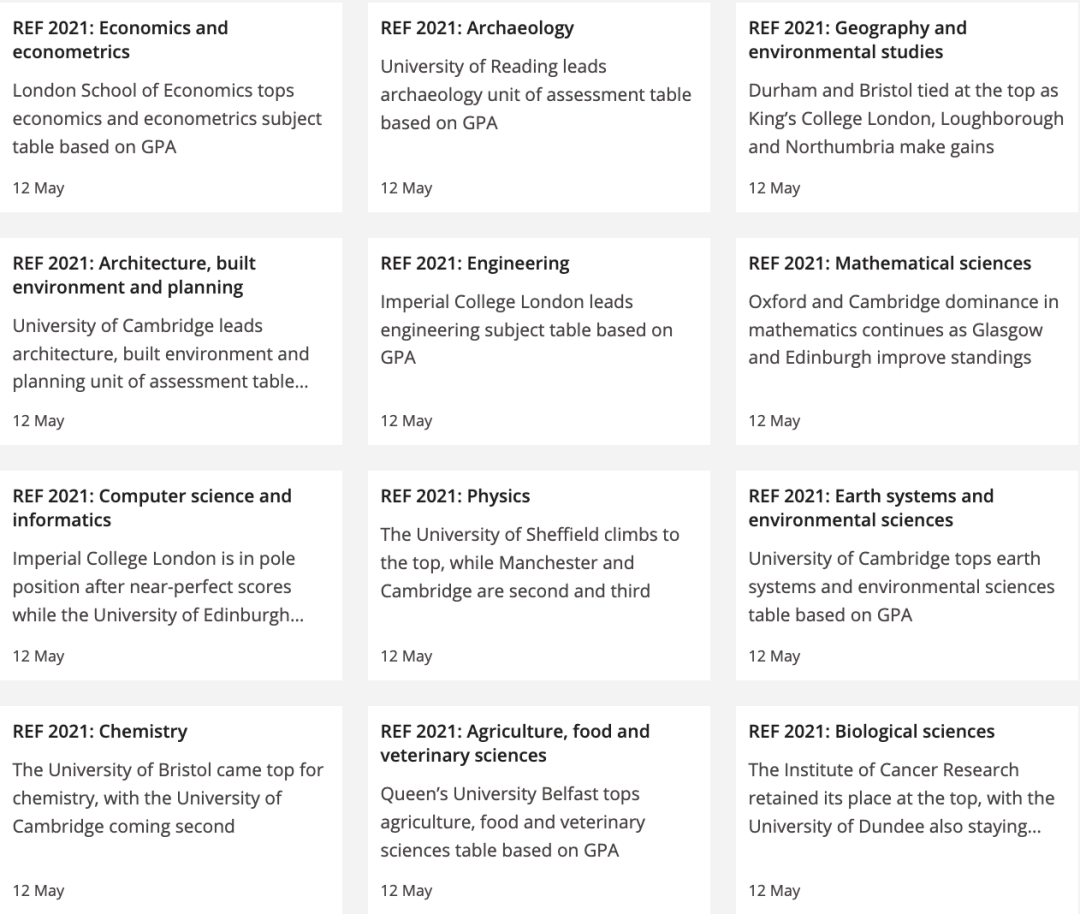Click the Durham and Bristol tied summary
Image resolution: width=1080 pixels, height=914 pixels.
pyautogui.click(x=906, y=118)
